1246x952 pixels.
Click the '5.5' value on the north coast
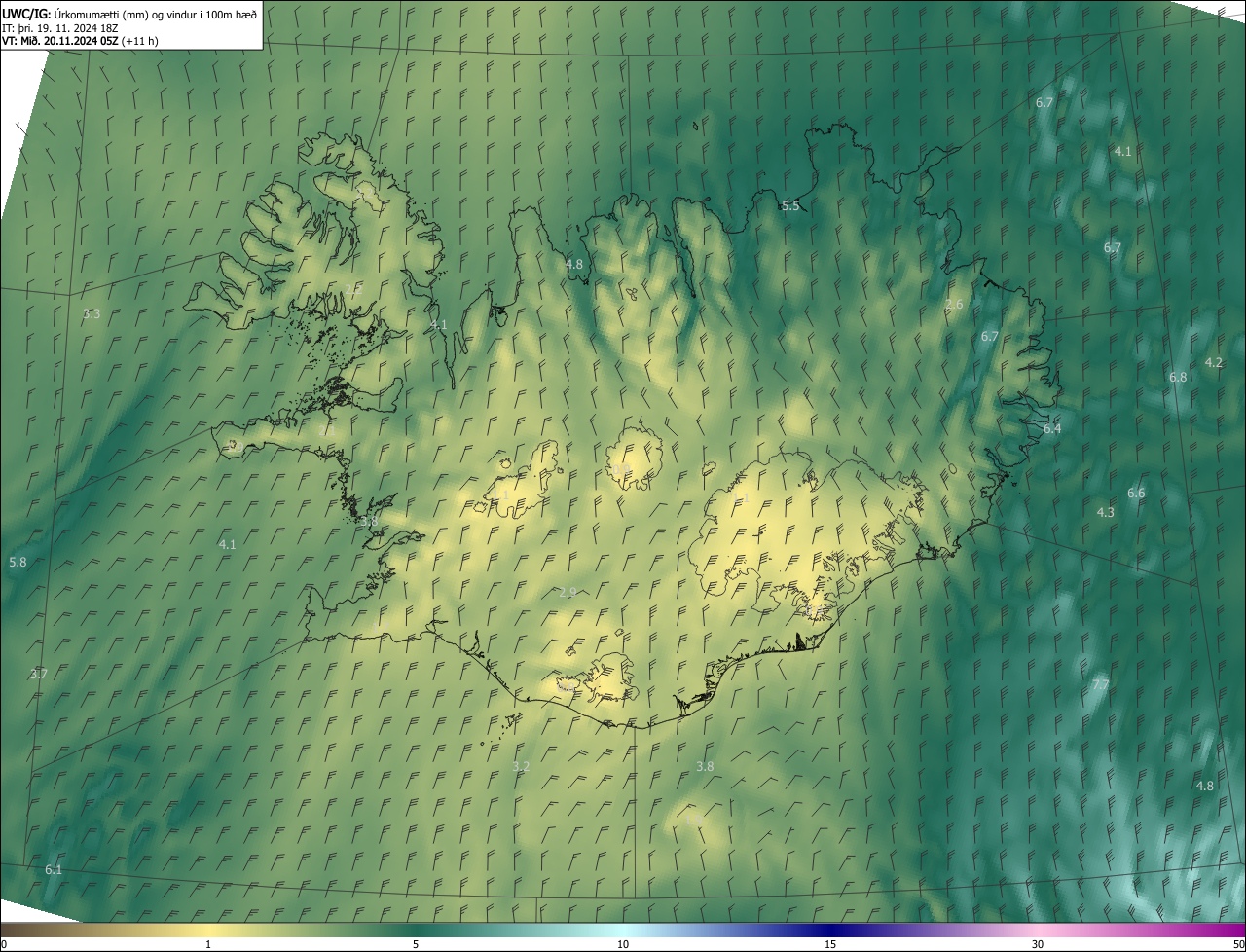790,206
